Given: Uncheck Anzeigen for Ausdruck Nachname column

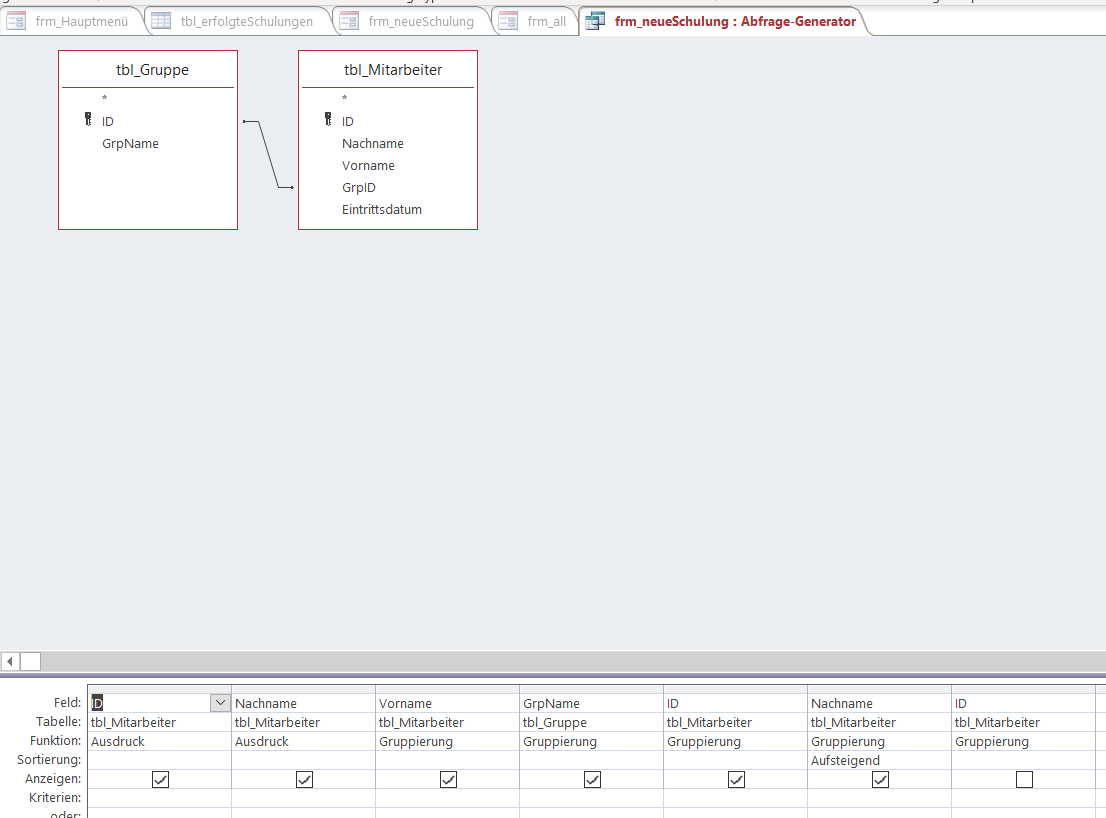Looking at the screenshot, I should [304, 779].
